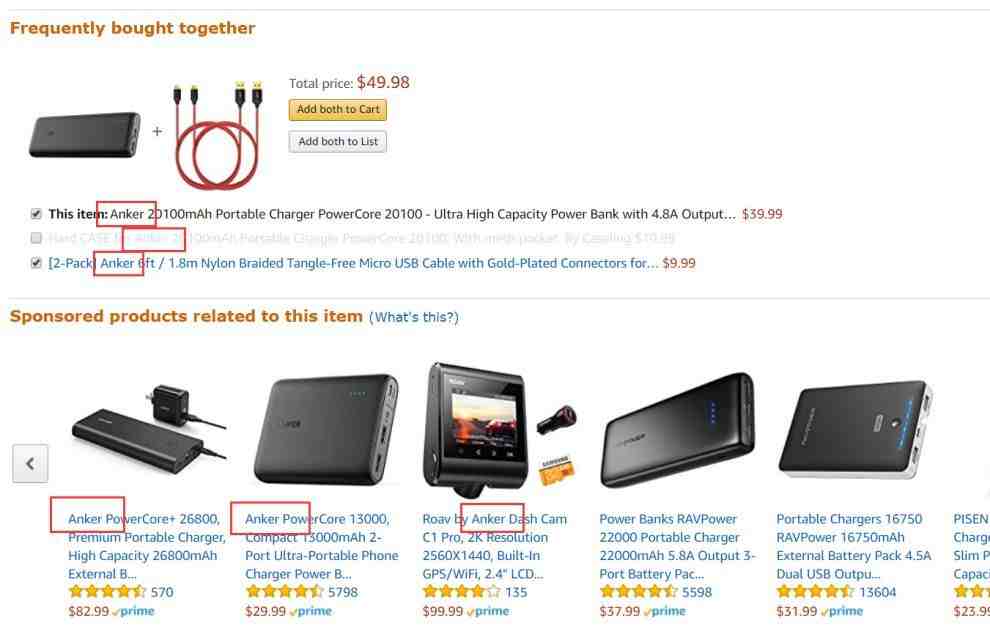Open Roav by Anker Dash Cam title link
The image size is (990, 640).
(494, 547)
